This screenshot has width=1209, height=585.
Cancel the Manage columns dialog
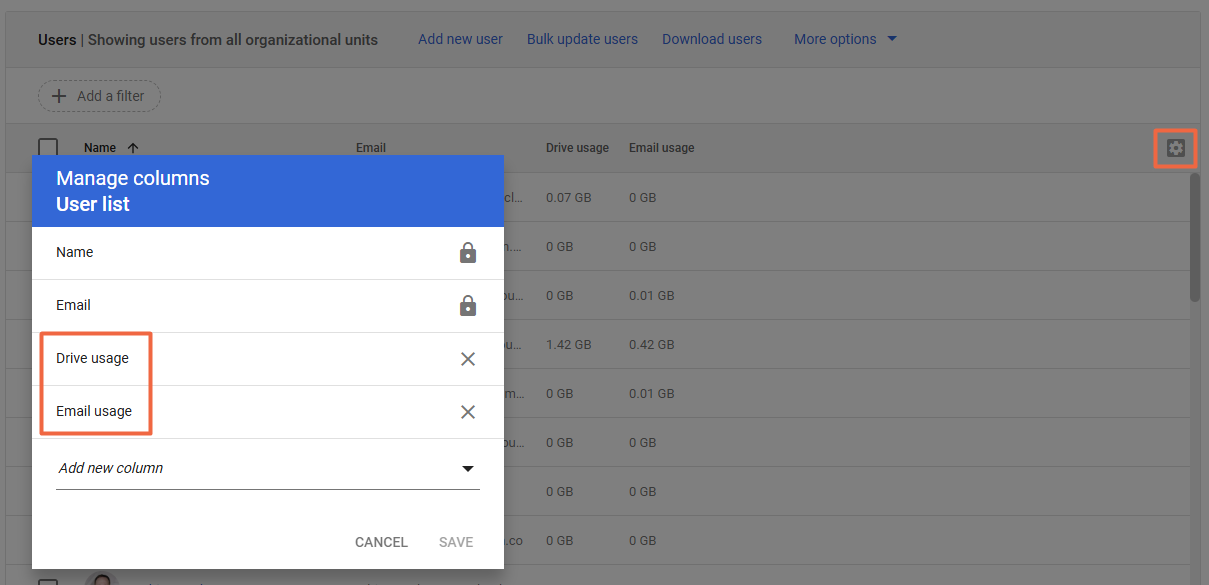381,542
